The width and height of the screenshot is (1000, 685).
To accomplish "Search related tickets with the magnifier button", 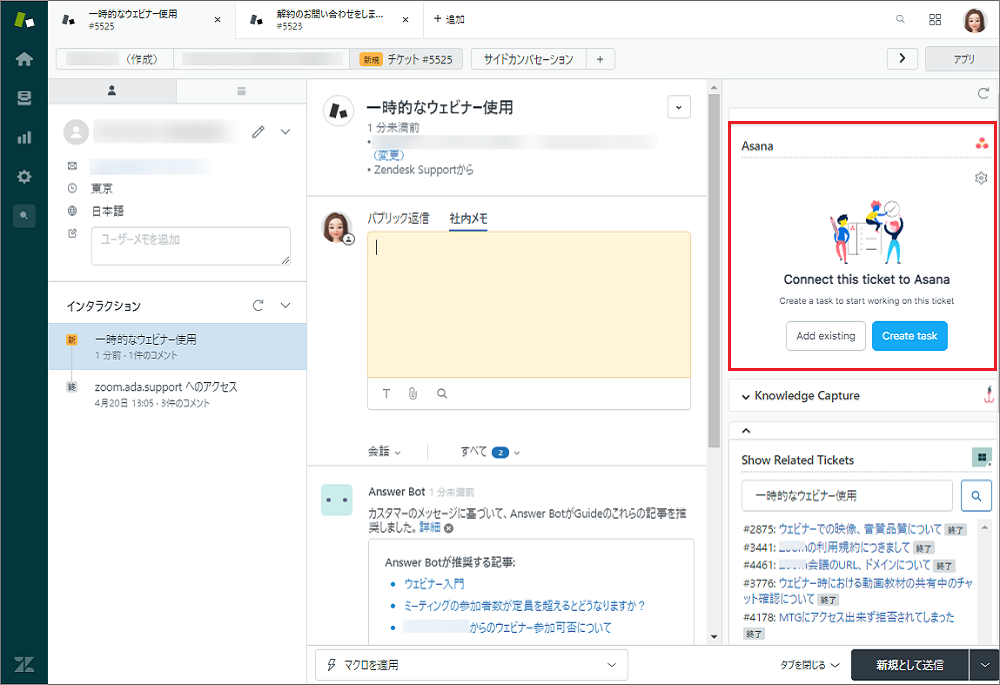I will pos(976,496).
